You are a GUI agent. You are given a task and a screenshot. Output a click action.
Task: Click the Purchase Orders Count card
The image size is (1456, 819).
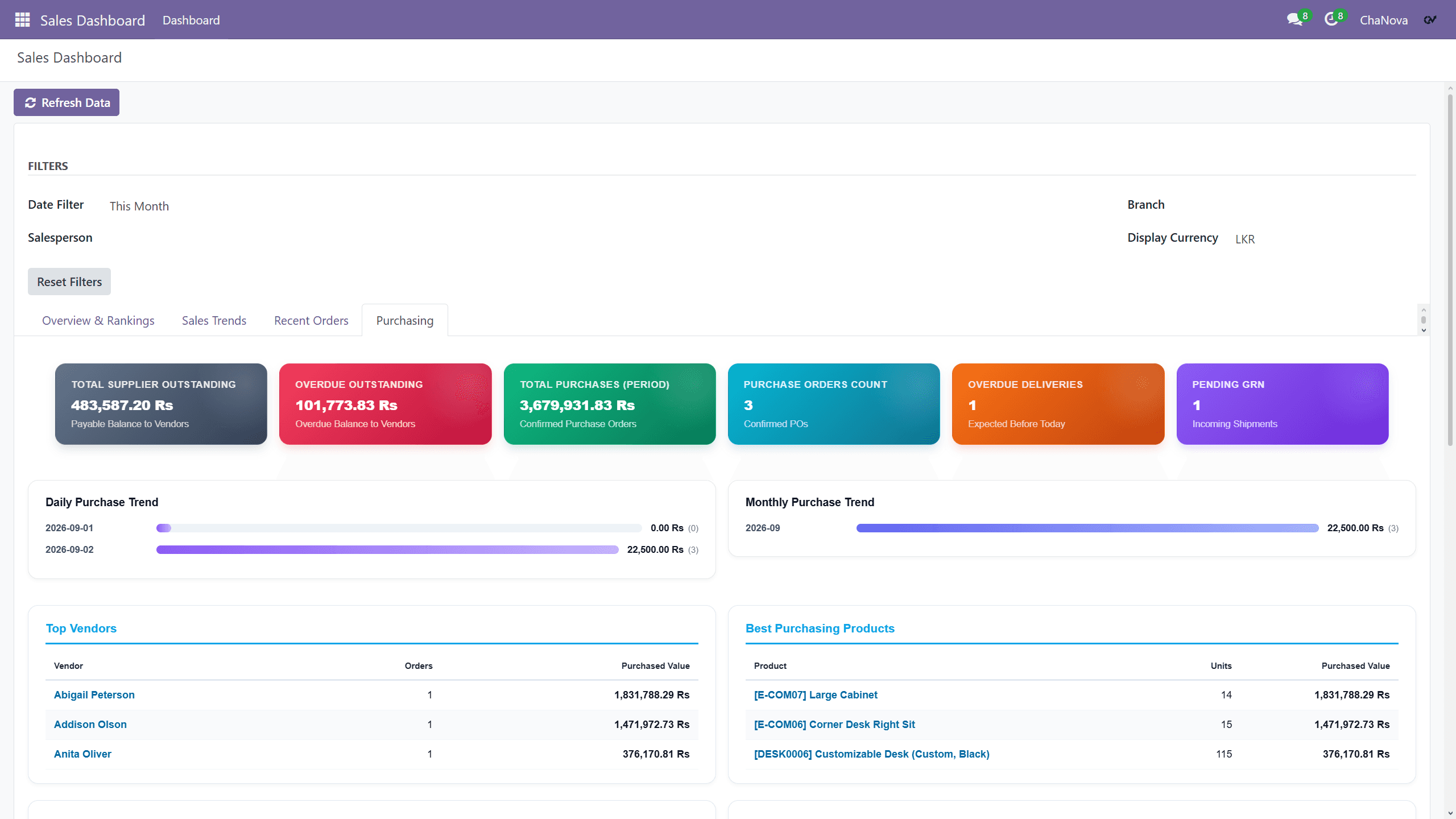pos(834,404)
